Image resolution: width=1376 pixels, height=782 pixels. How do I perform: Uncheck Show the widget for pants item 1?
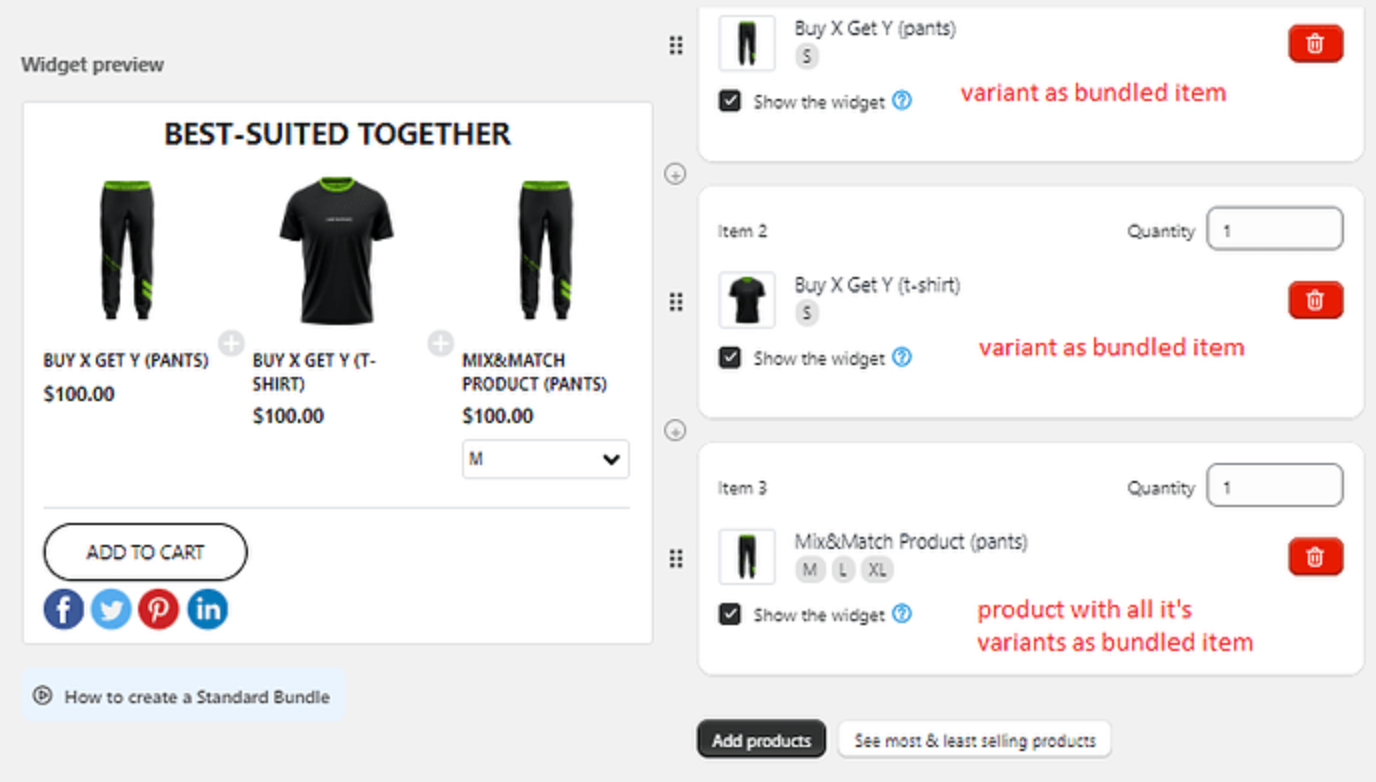coord(730,101)
